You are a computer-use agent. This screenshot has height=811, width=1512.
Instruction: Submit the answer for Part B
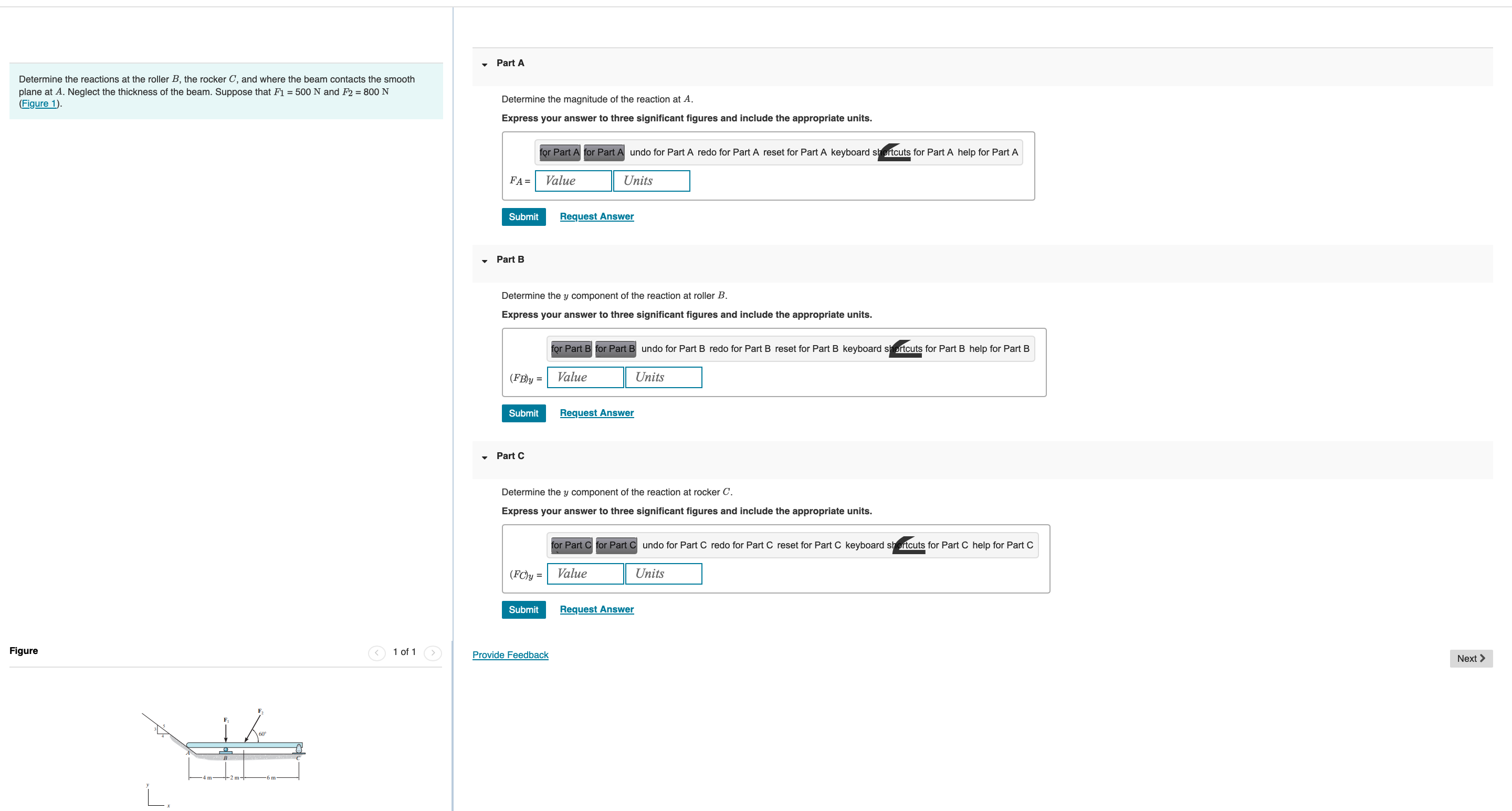point(521,412)
